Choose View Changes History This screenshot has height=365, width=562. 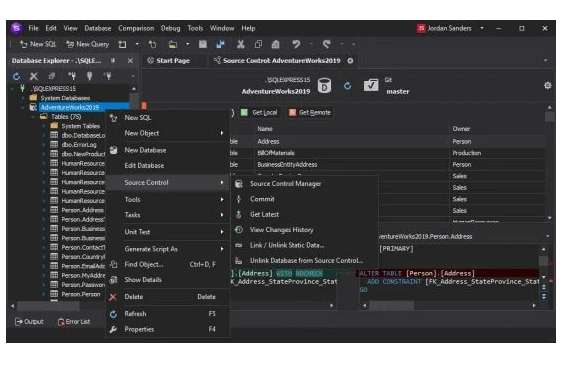[x=305, y=230]
